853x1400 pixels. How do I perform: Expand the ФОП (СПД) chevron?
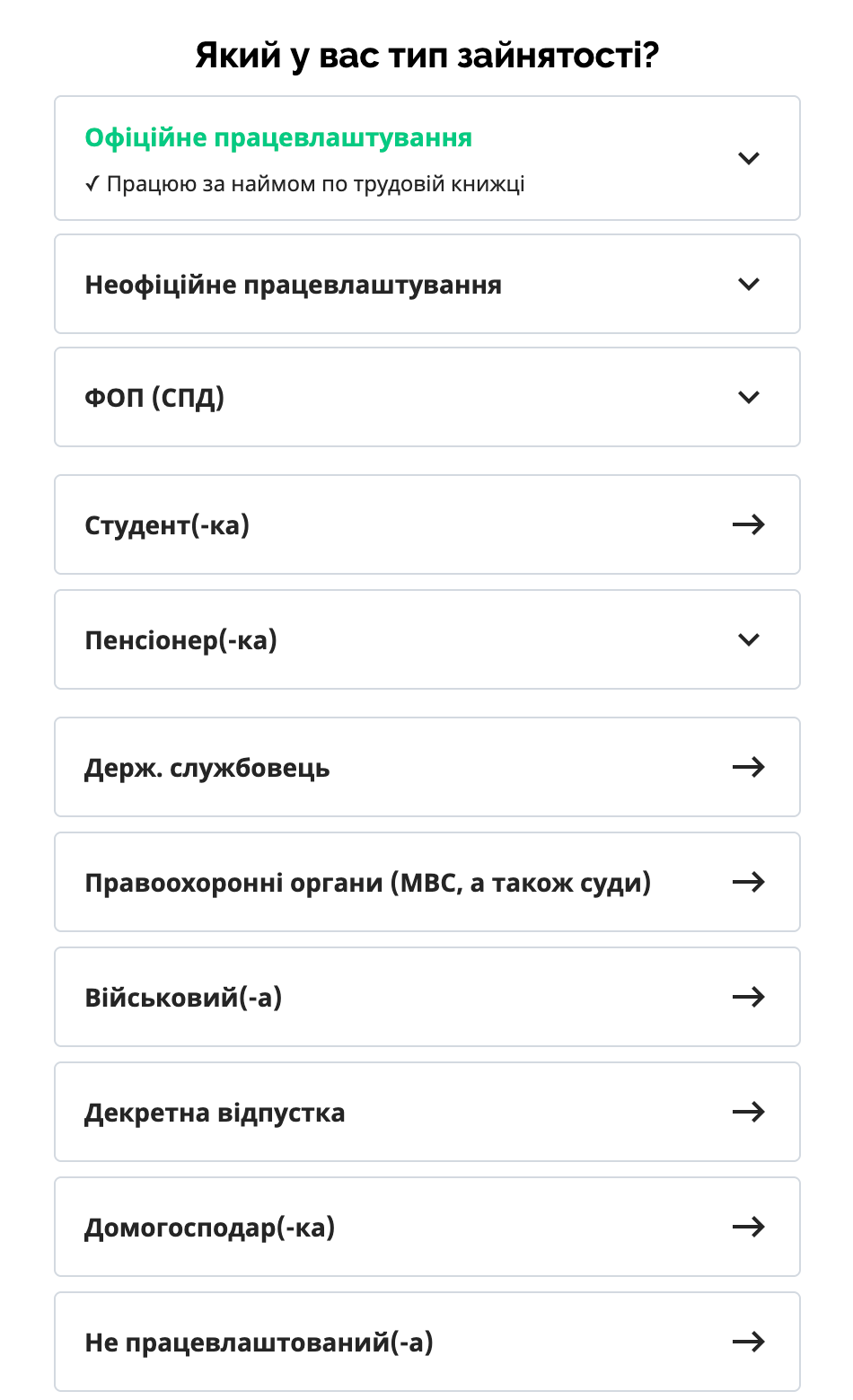click(748, 397)
